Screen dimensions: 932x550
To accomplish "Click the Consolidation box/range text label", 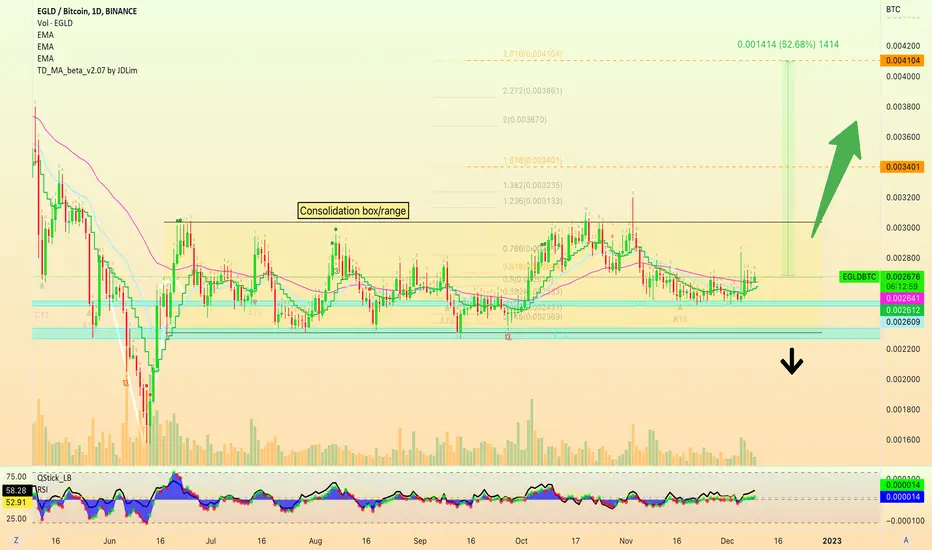I will tap(353, 210).
